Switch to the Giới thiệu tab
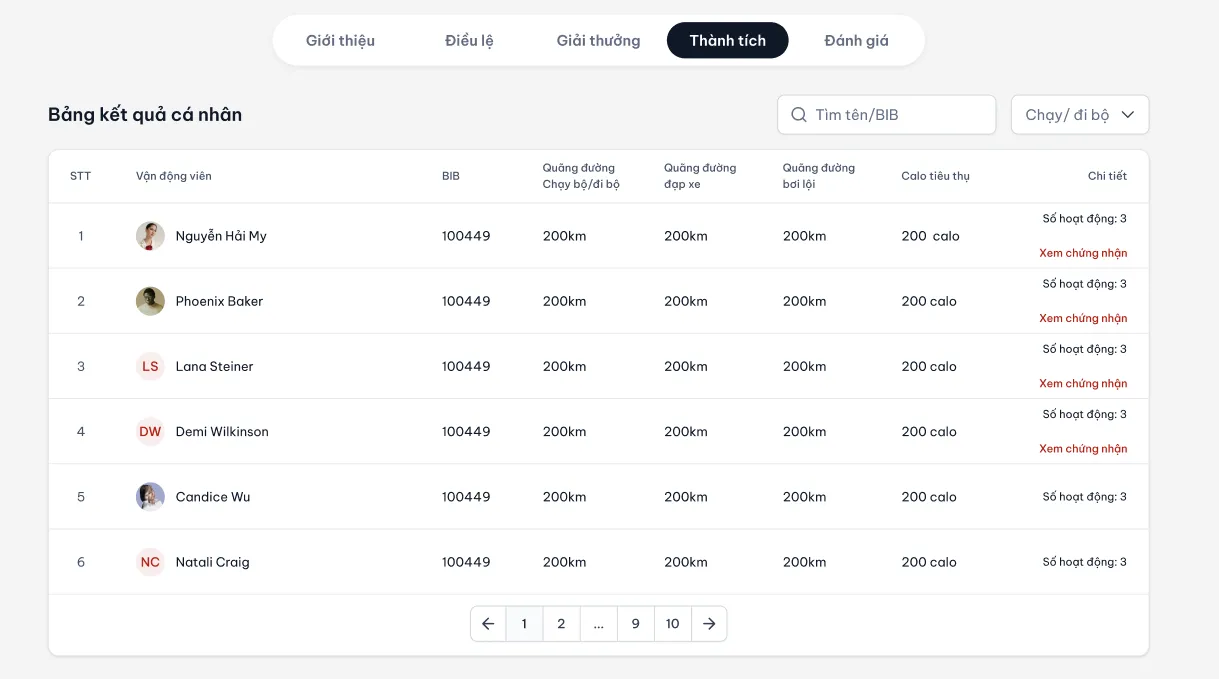 [x=340, y=41]
